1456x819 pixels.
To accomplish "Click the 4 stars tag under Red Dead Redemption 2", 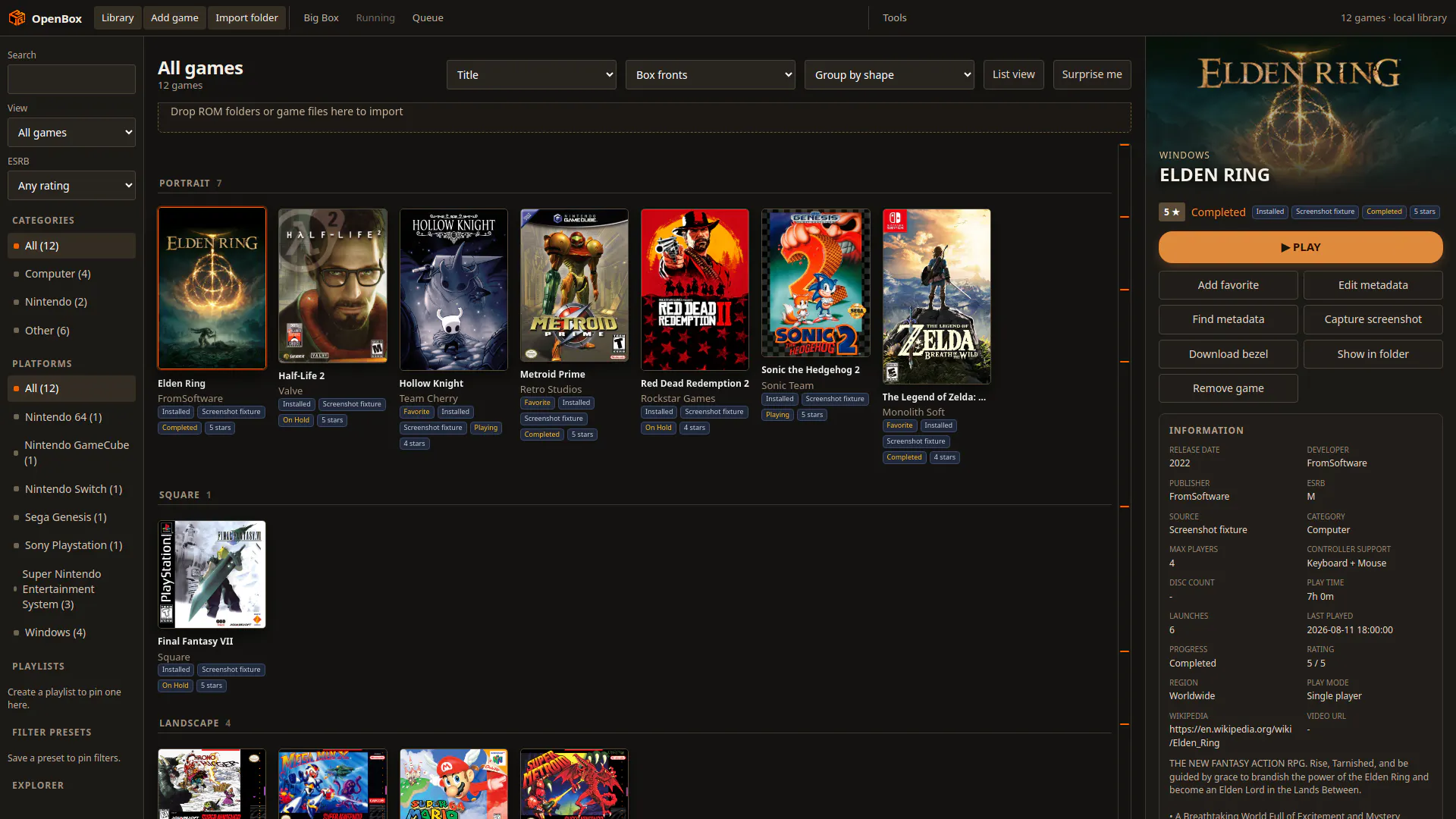I will [x=694, y=428].
